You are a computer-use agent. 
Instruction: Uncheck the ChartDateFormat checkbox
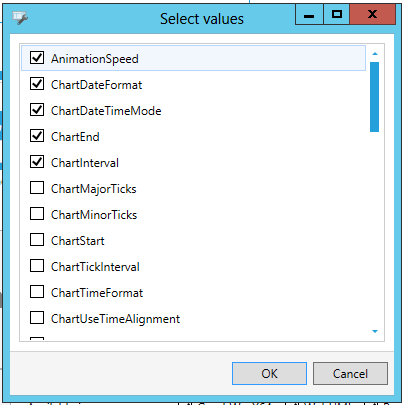[x=37, y=83]
